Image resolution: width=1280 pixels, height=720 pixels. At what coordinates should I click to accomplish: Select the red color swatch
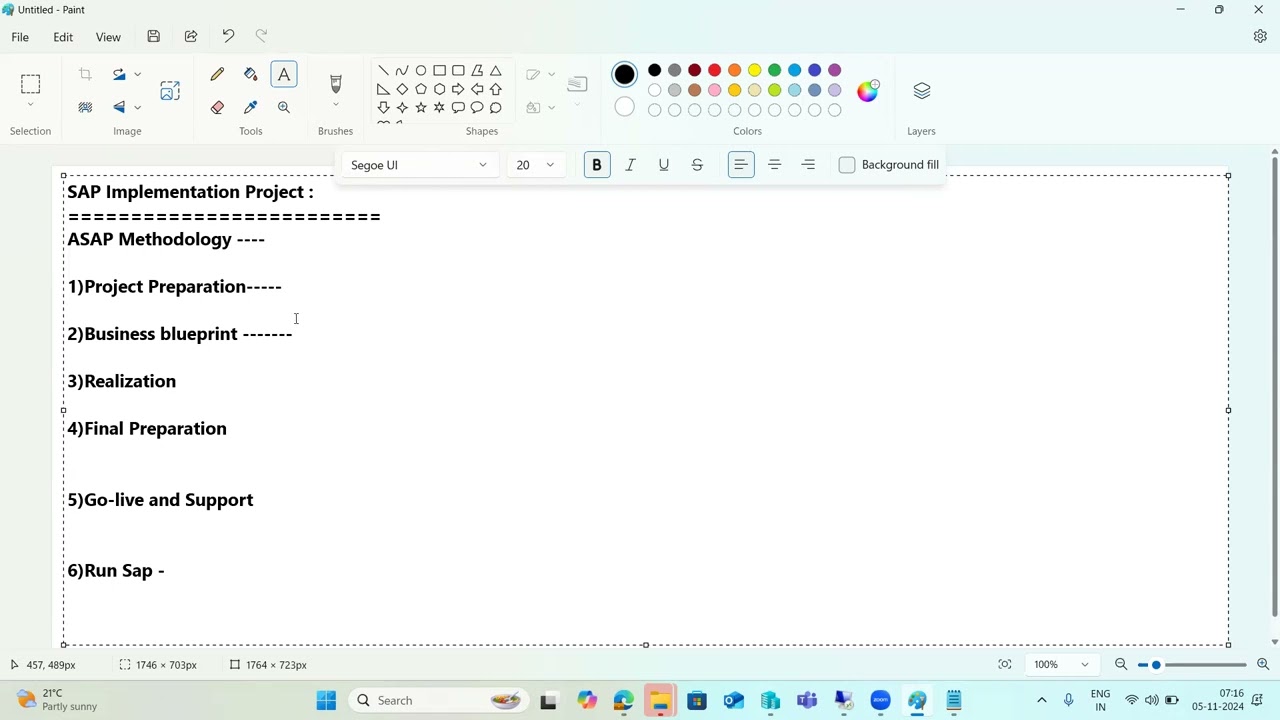714,70
